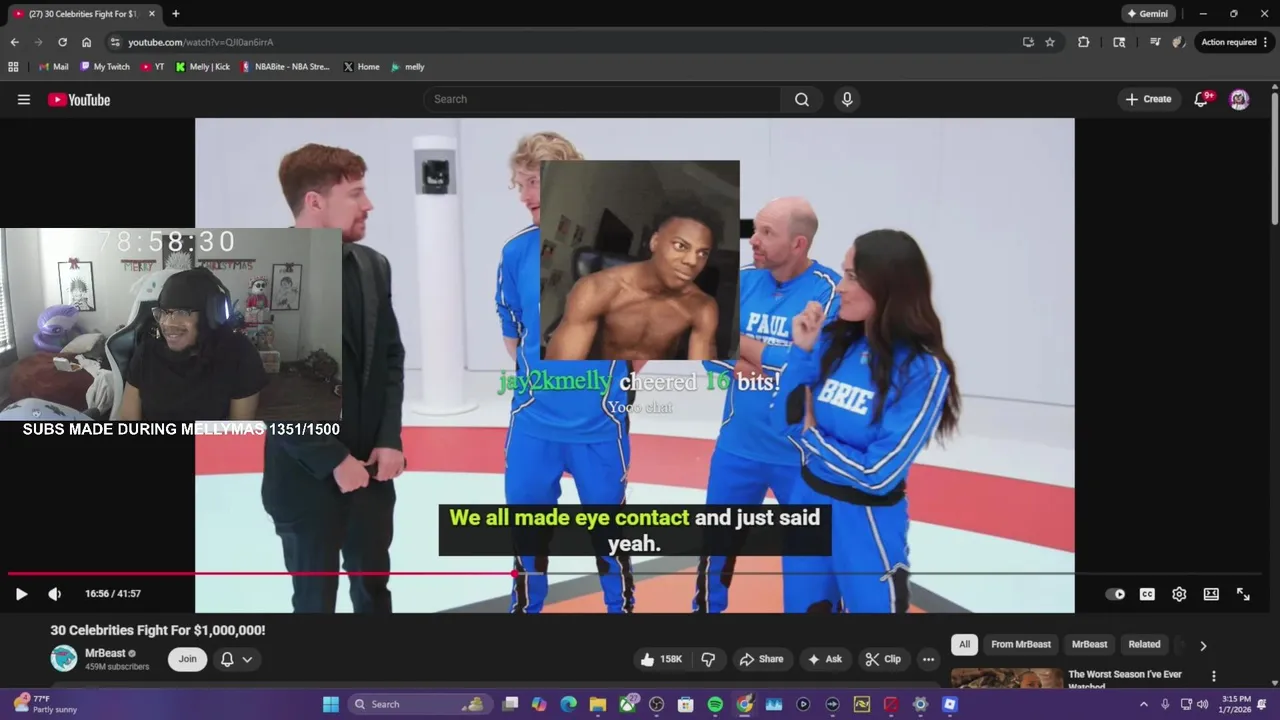Select the MrBeast filter chip
The image size is (1280, 720).
click(1090, 645)
